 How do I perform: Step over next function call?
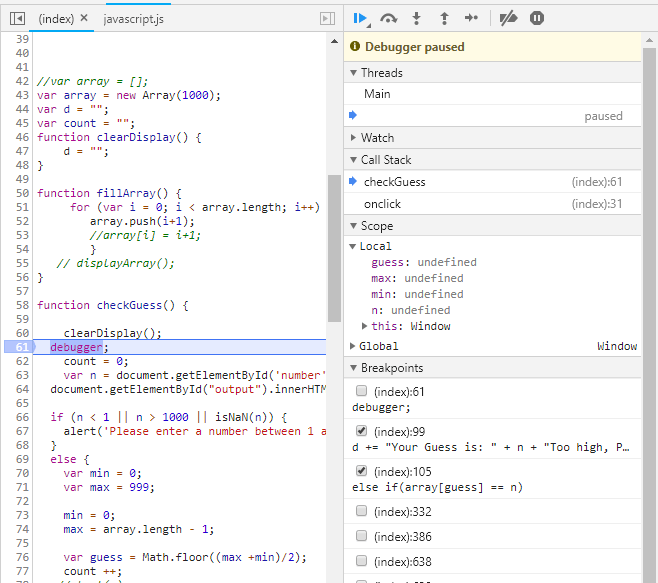click(389, 18)
